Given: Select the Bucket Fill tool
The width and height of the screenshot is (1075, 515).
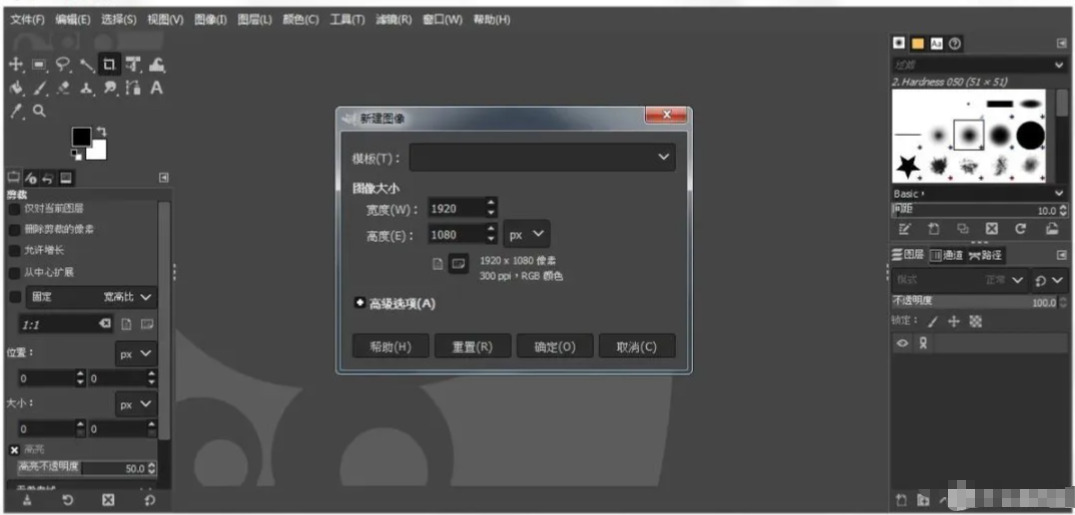Looking at the screenshot, I should [16, 88].
